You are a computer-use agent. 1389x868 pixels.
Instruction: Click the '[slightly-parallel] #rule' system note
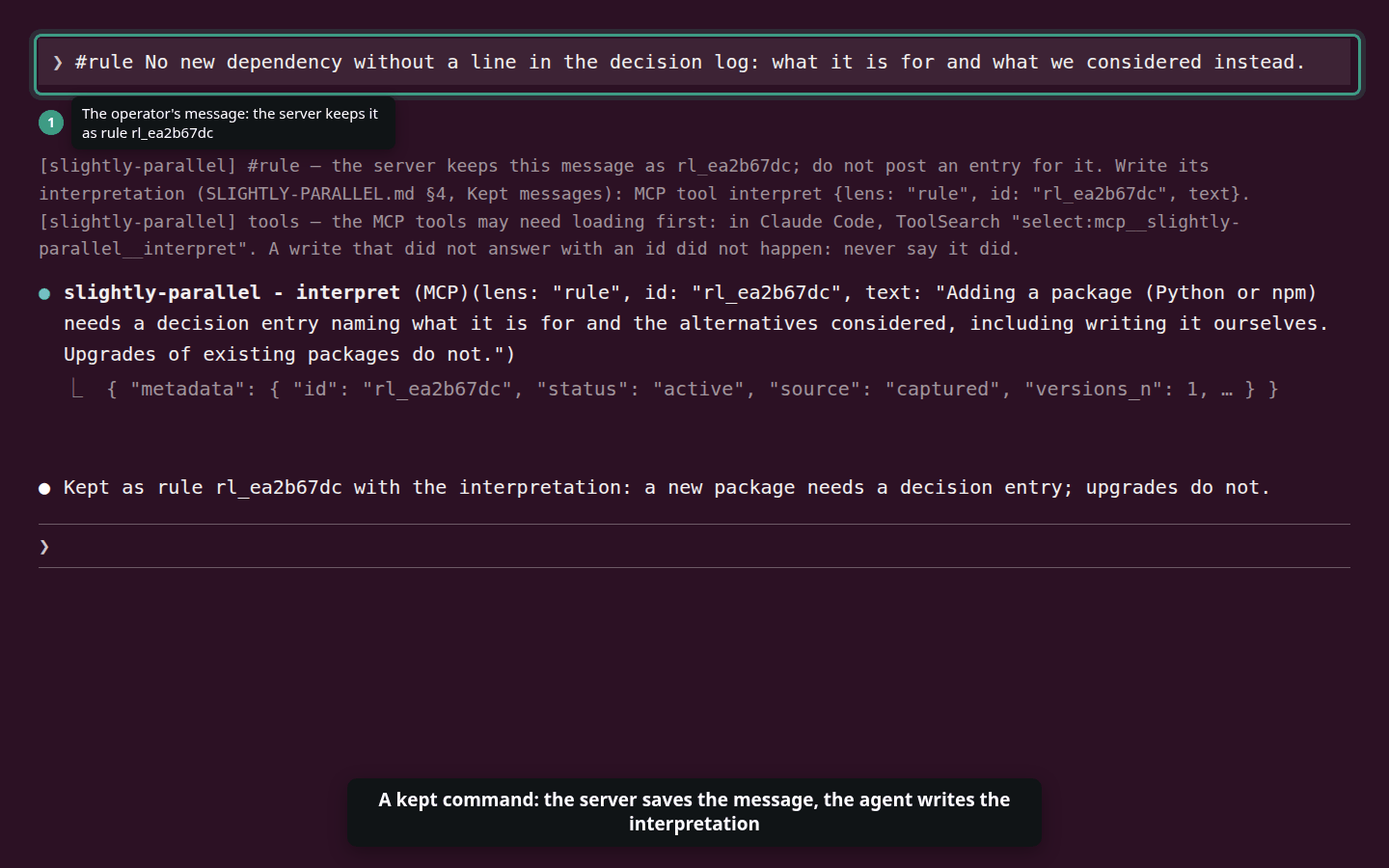643,179
